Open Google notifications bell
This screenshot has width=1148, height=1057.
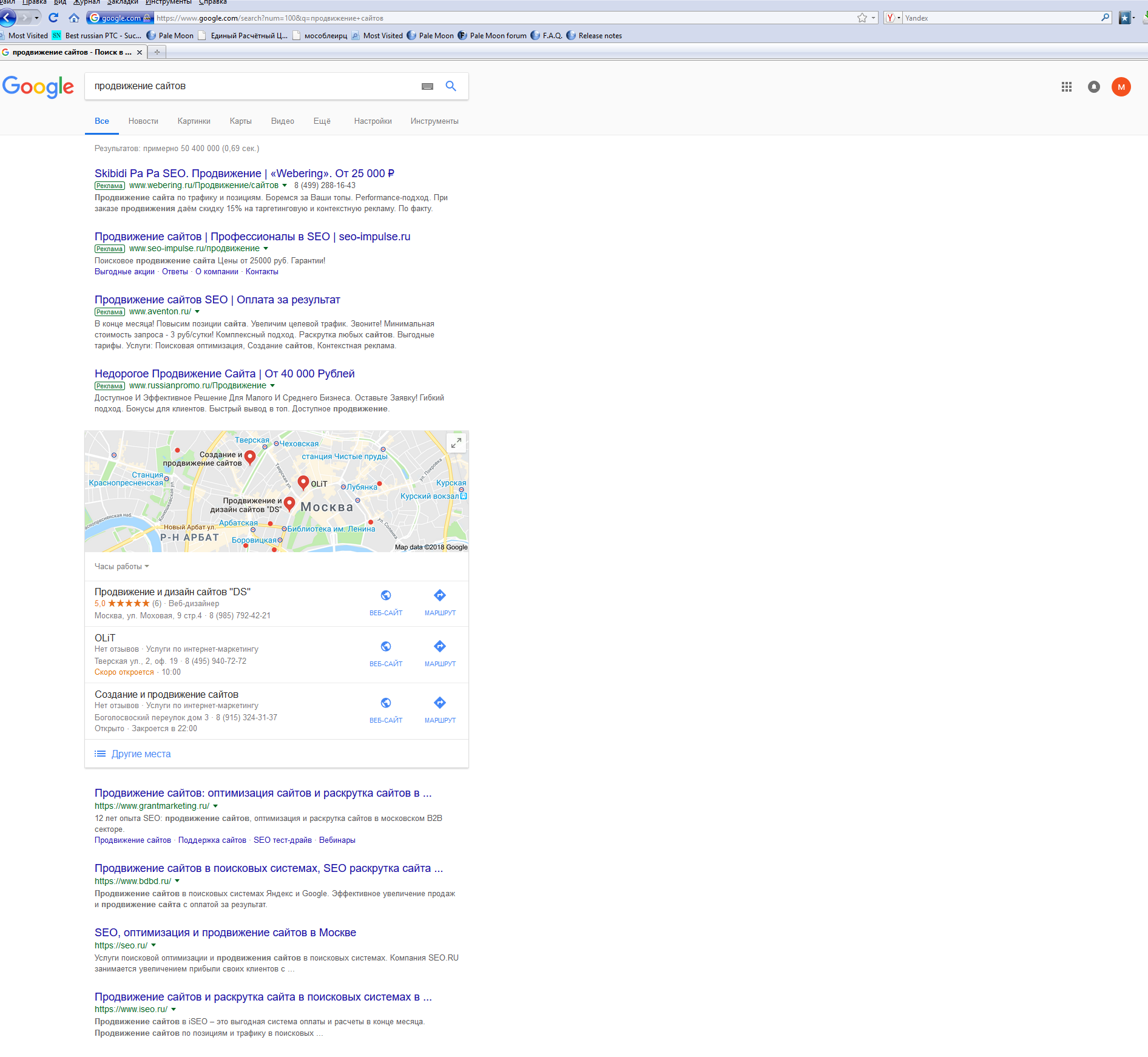click(1094, 87)
